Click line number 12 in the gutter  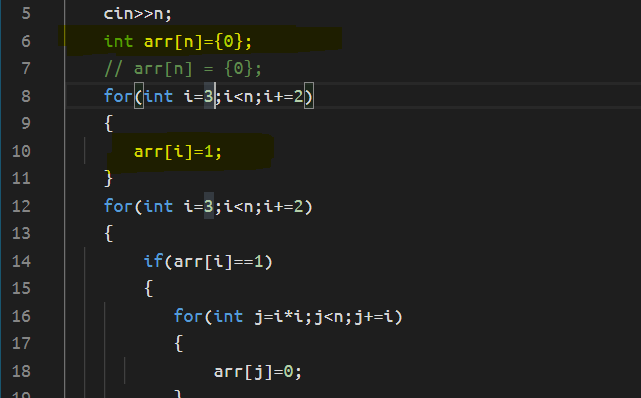pyautogui.click(x=21, y=206)
